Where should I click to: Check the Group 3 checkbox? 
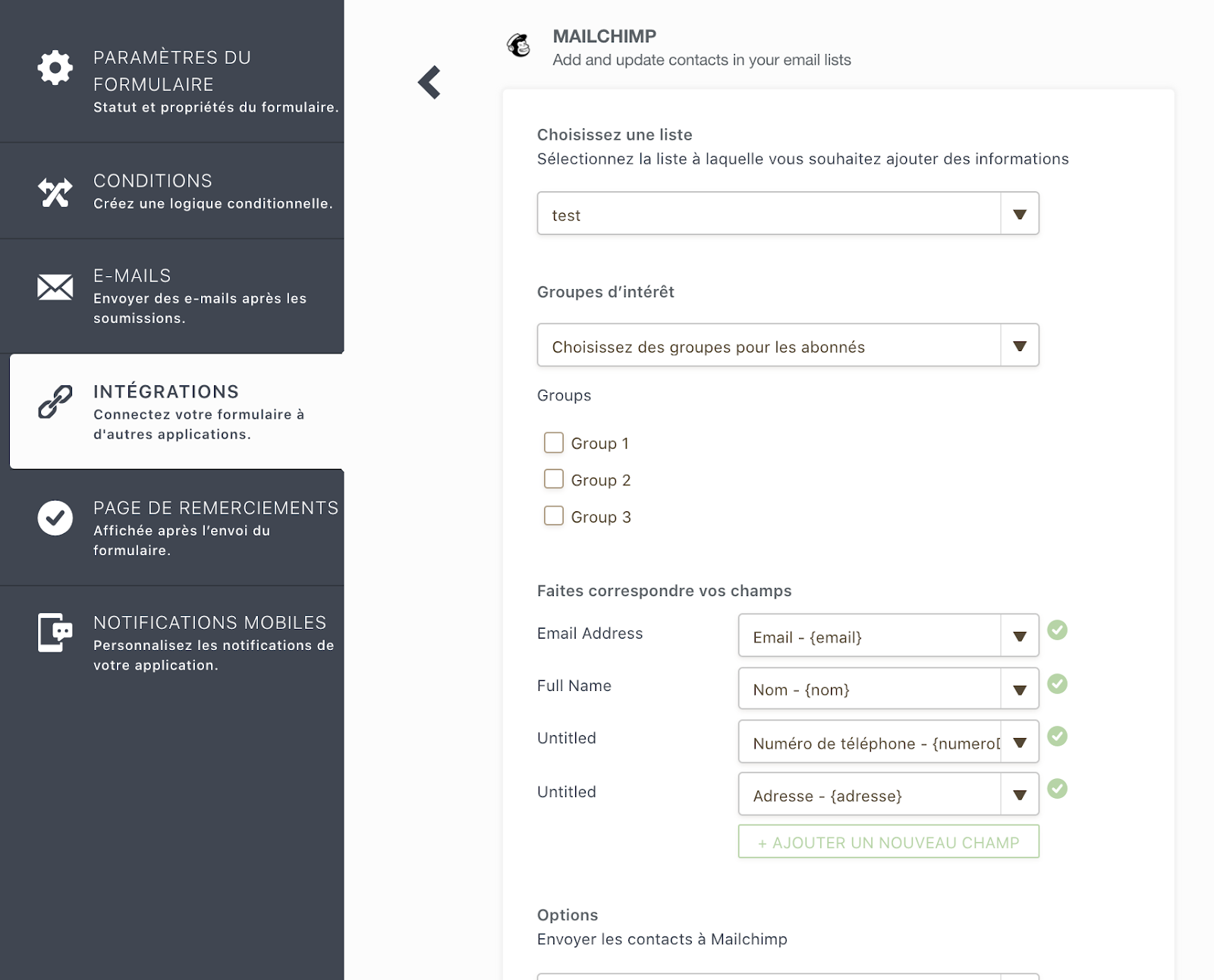pos(554,516)
